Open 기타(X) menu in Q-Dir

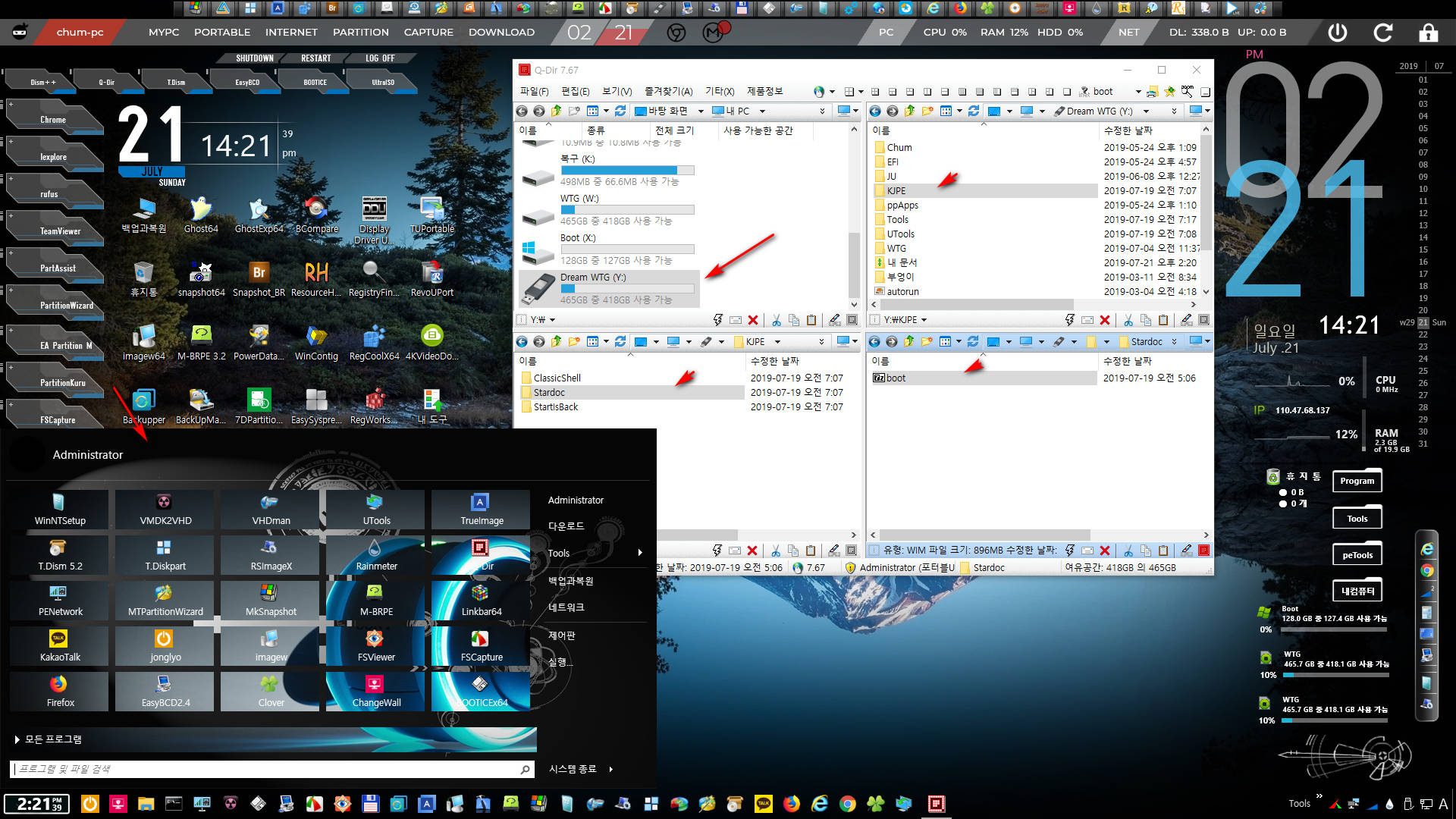click(720, 91)
